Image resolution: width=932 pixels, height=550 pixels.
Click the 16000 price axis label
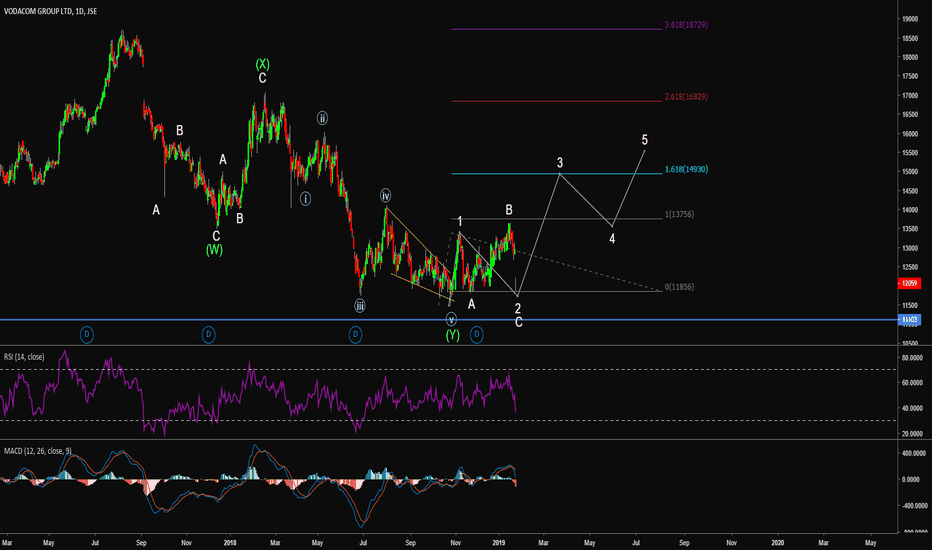(x=910, y=134)
